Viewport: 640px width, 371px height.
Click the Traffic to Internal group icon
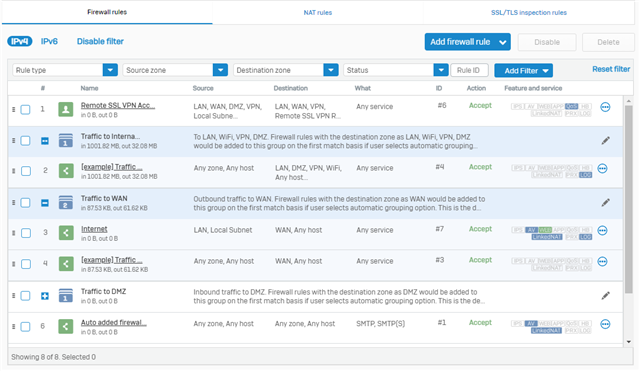click(66, 140)
